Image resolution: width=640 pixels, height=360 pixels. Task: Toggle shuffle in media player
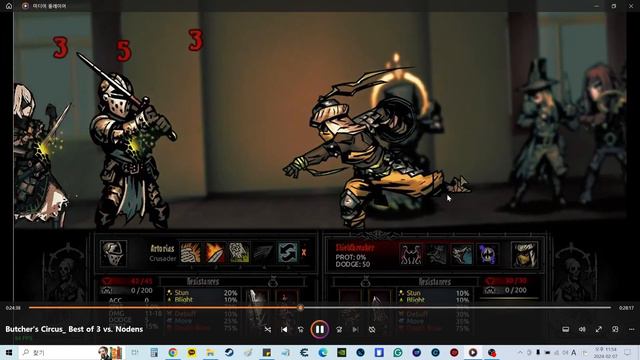click(268, 329)
